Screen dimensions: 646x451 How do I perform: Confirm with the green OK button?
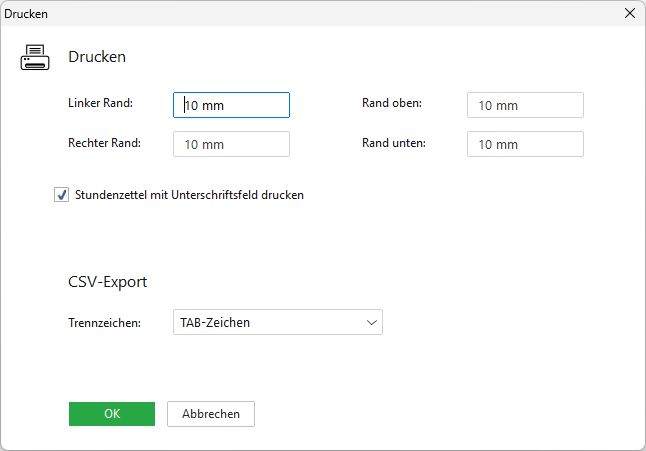(x=112, y=414)
